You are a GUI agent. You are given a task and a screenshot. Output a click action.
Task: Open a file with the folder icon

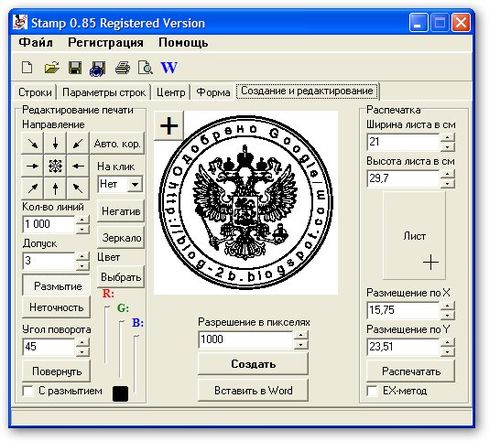[52, 68]
